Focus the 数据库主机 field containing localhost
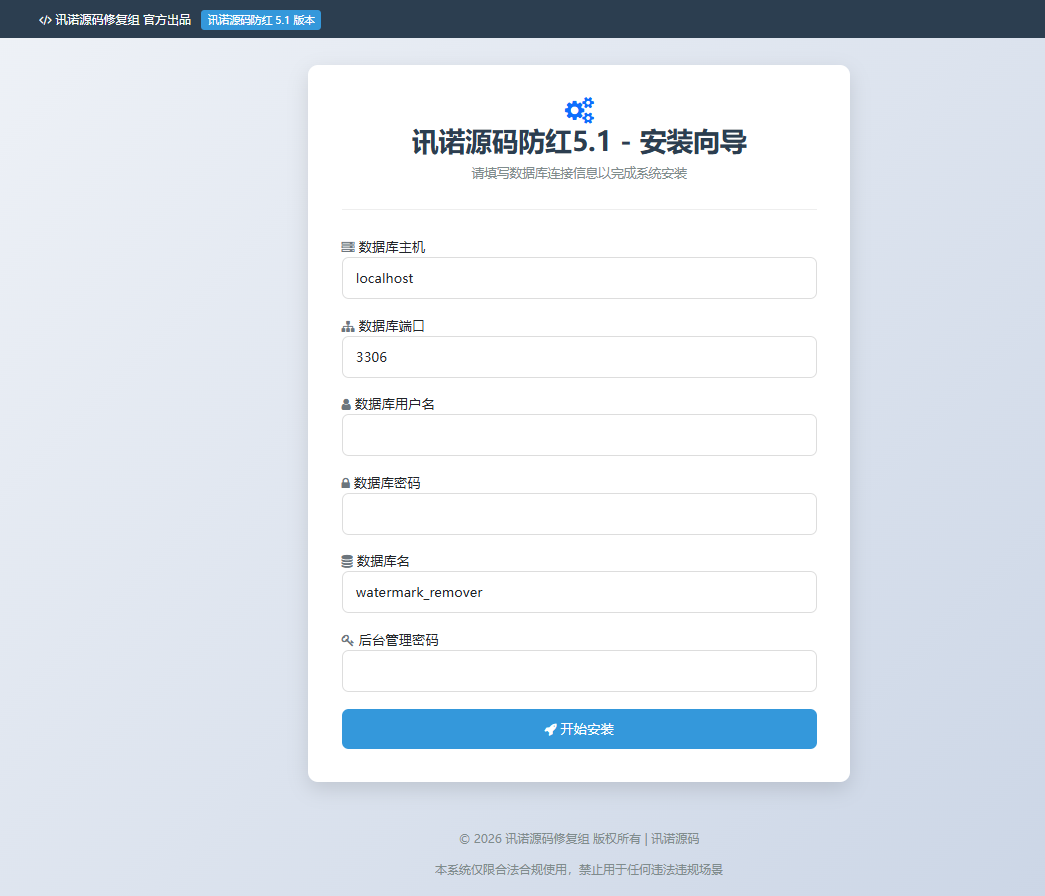 pyautogui.click(x=579, y=278)
